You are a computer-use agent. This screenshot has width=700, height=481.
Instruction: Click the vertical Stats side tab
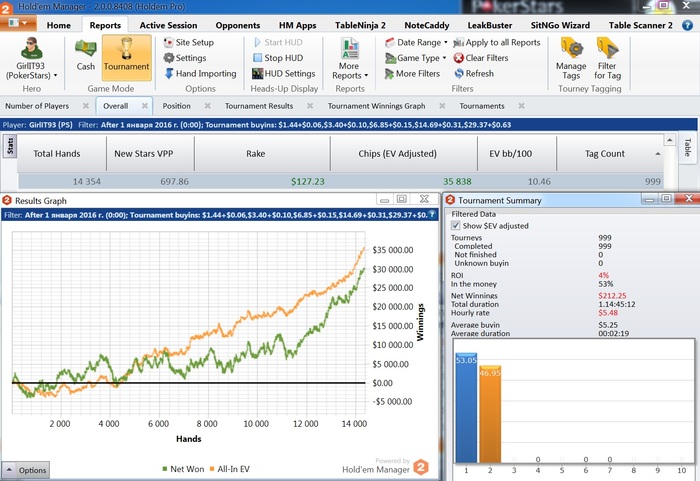pyautogui.click(x=10, y=146)
